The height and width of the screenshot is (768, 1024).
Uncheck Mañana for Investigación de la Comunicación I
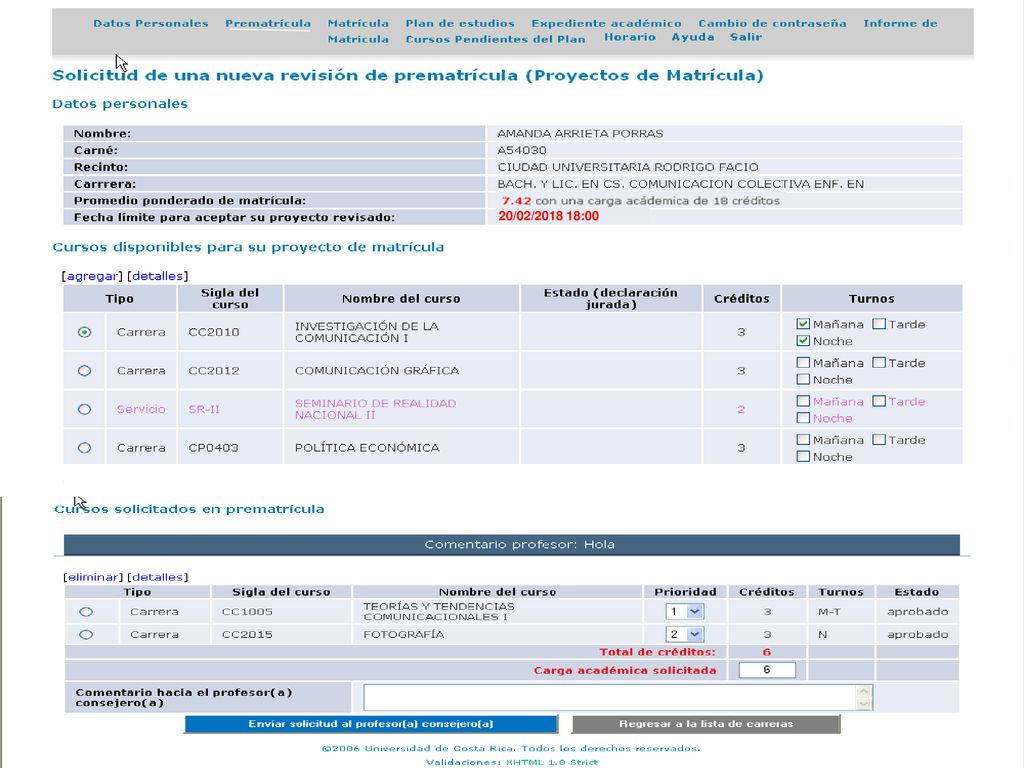803,324
